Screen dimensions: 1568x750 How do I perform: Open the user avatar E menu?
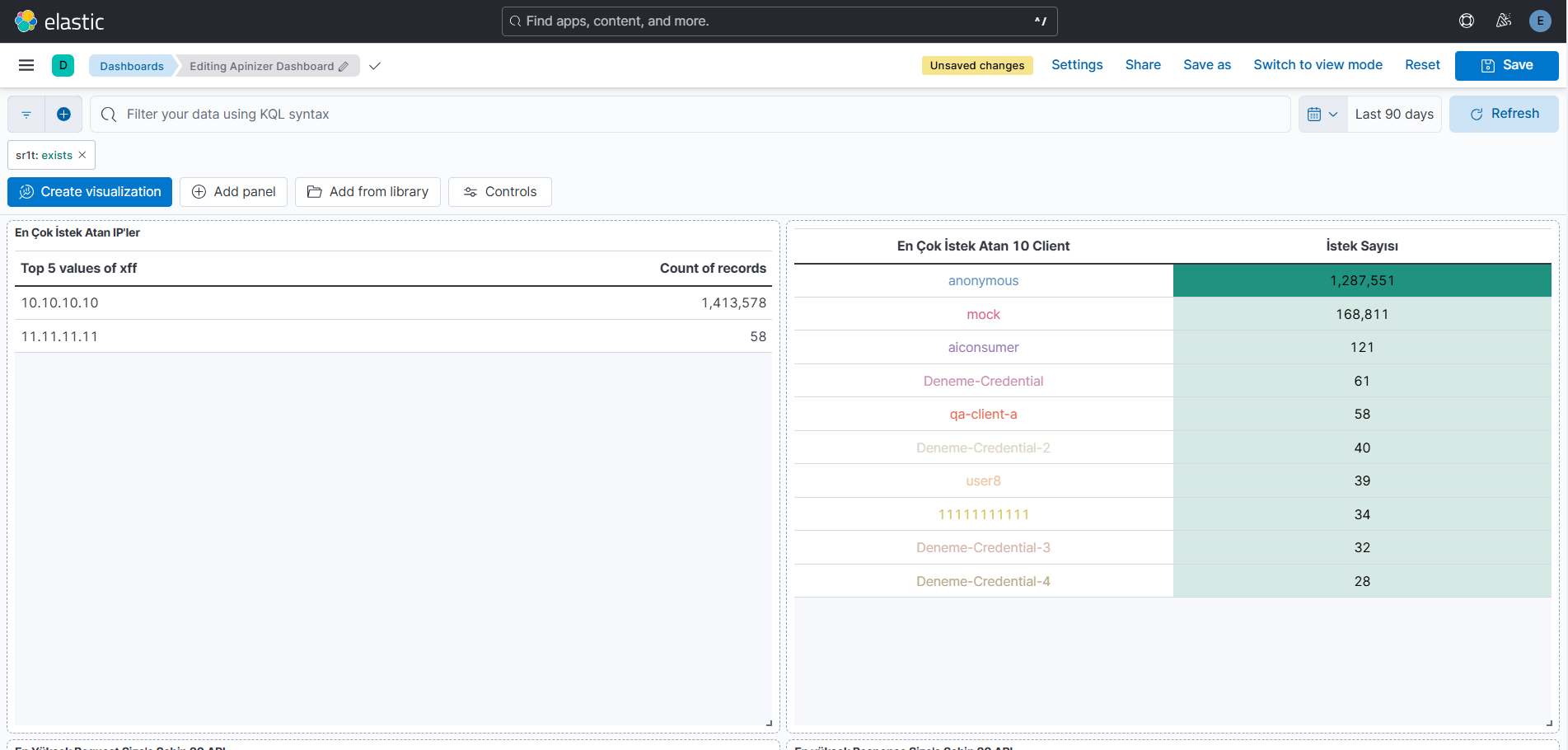(x=1540, y=21)
